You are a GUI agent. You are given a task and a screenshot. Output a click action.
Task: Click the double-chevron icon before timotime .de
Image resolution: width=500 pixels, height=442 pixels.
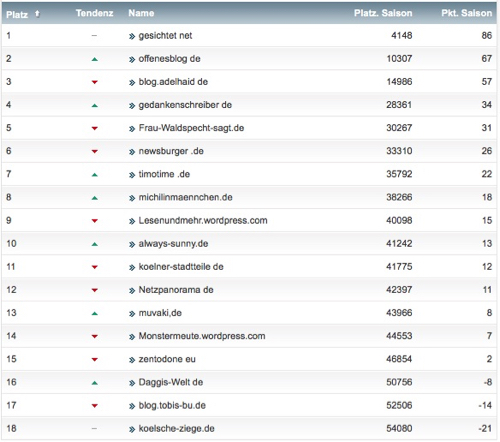pyautogui.click(x=132, y=175)
